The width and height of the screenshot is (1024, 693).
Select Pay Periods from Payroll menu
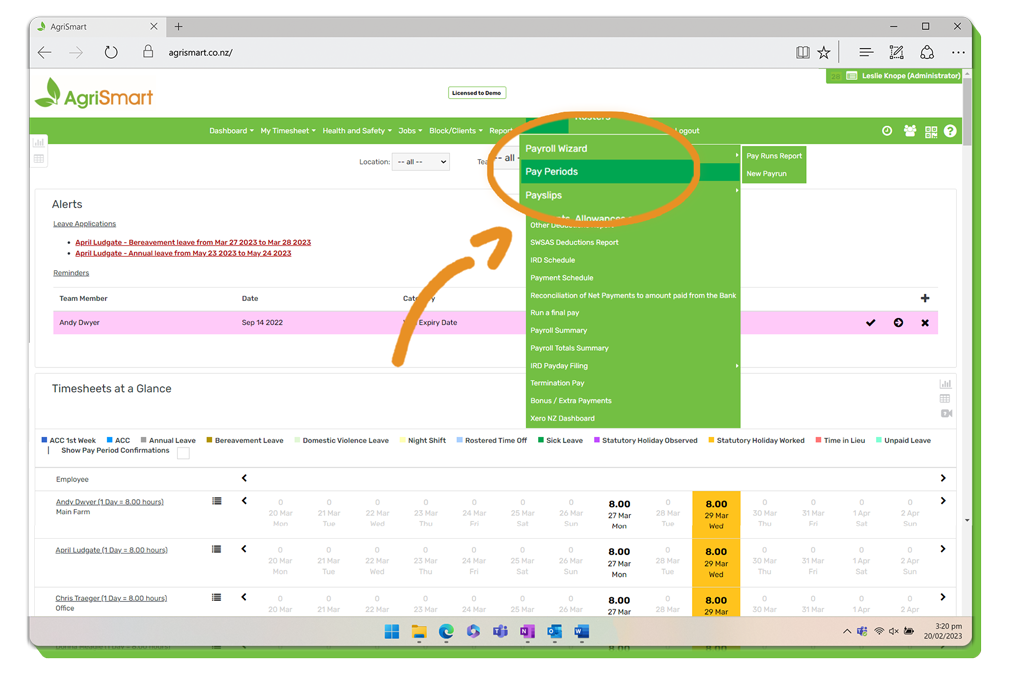point(552,172)
